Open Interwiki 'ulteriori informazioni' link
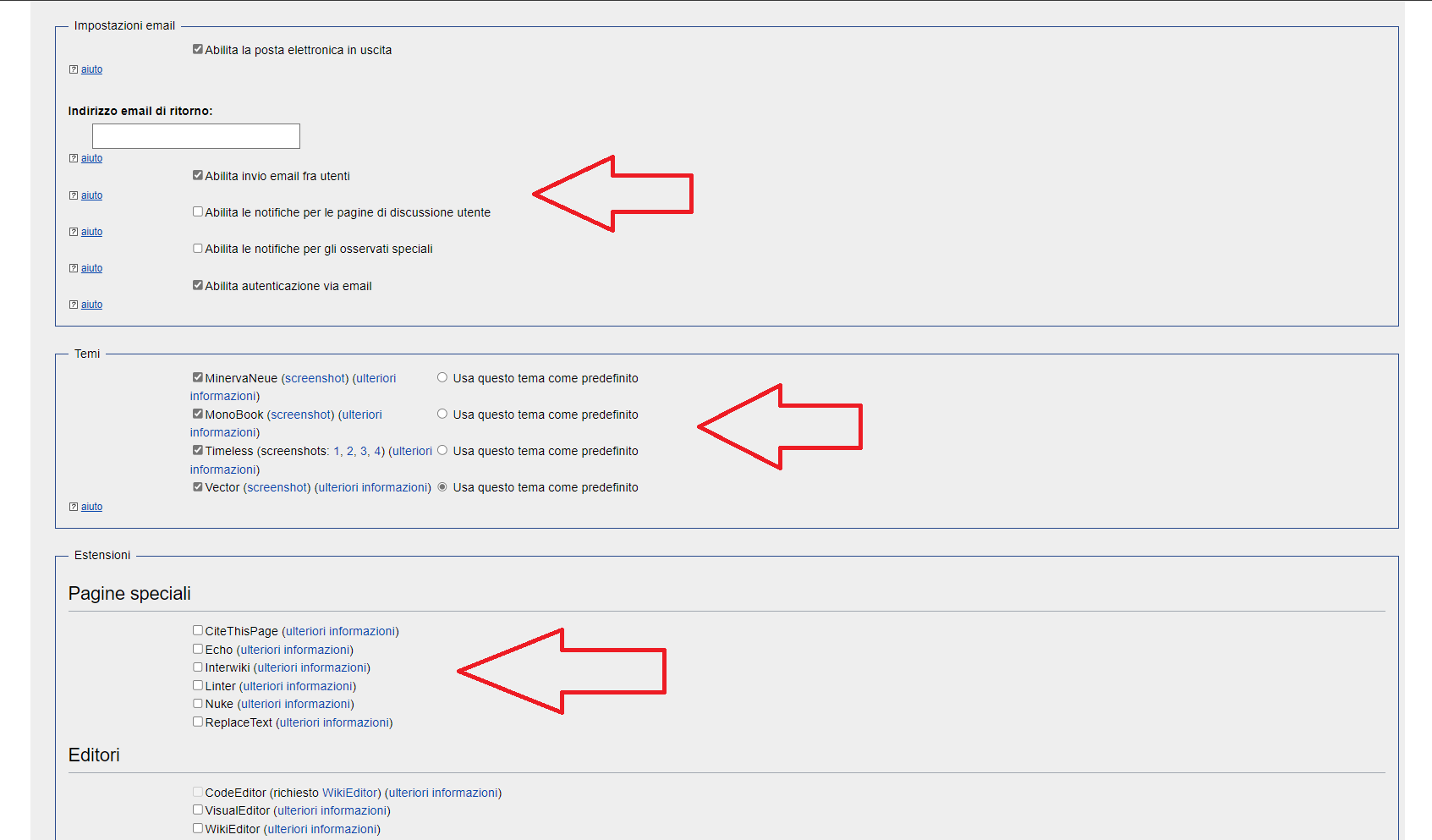Viewport: 1432px width, 840px height. 312,667
